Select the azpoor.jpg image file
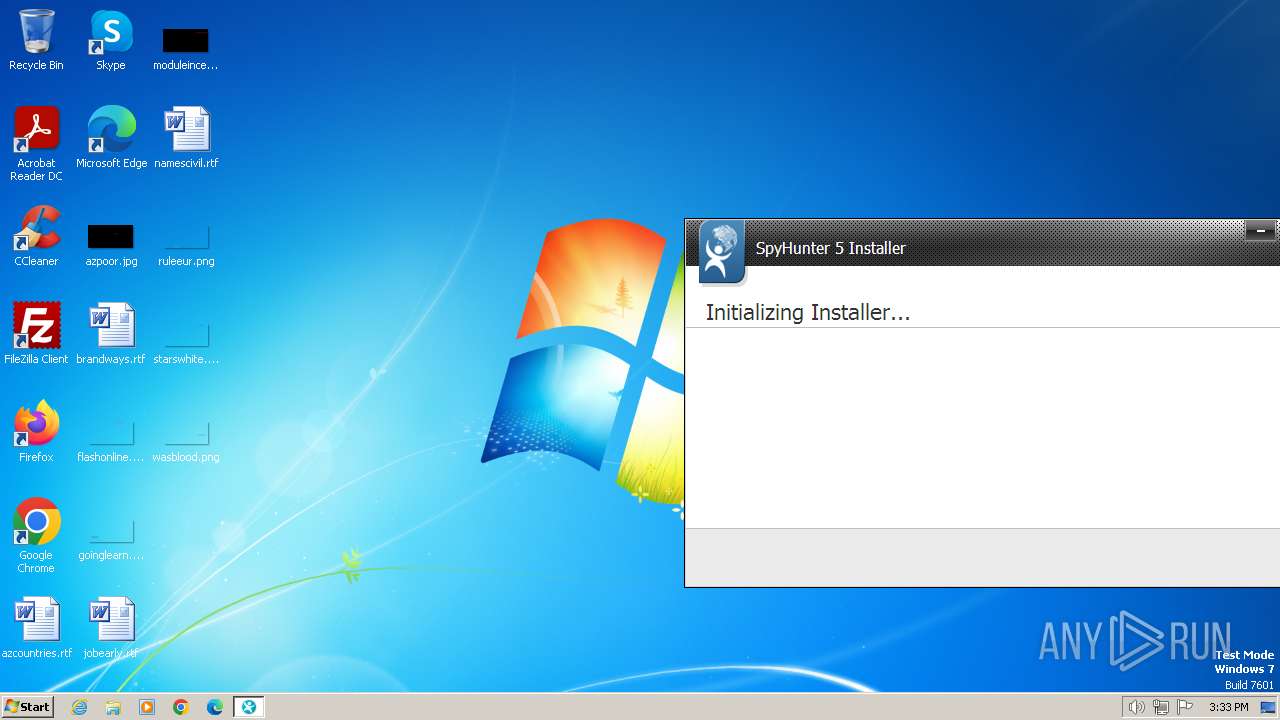 111,245
